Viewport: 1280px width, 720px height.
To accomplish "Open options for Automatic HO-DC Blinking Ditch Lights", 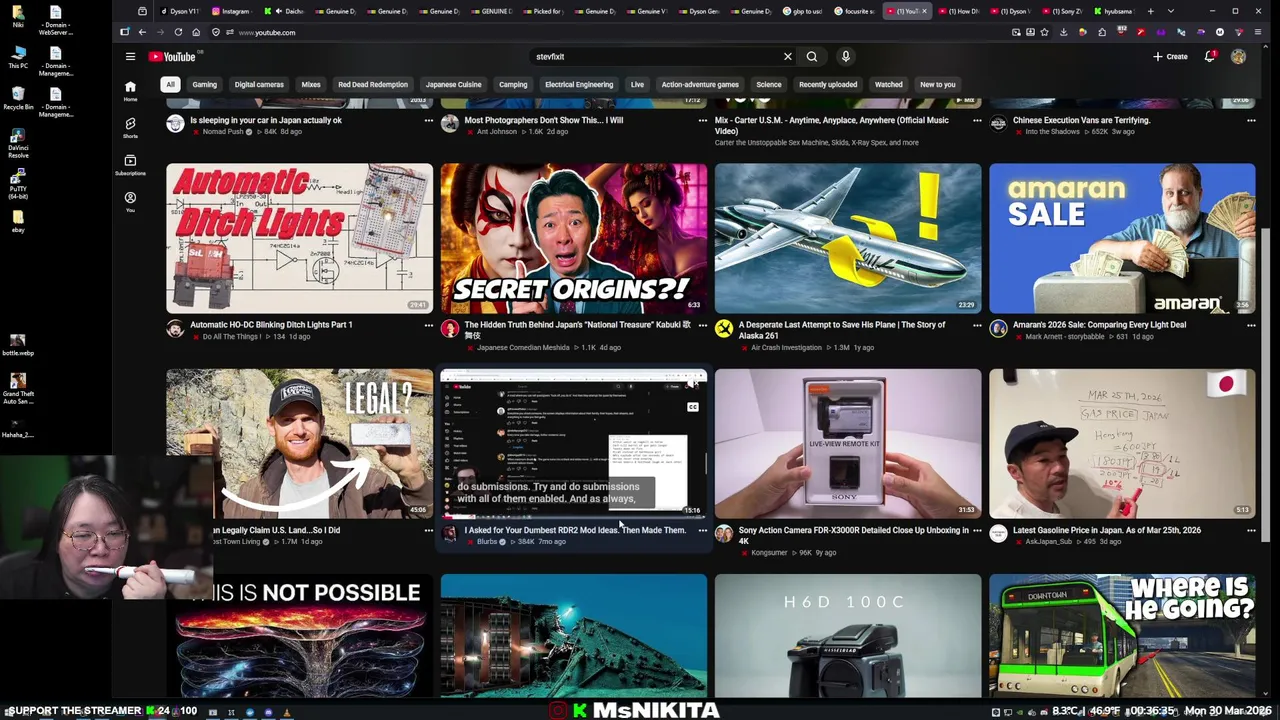I will [428, 325].
